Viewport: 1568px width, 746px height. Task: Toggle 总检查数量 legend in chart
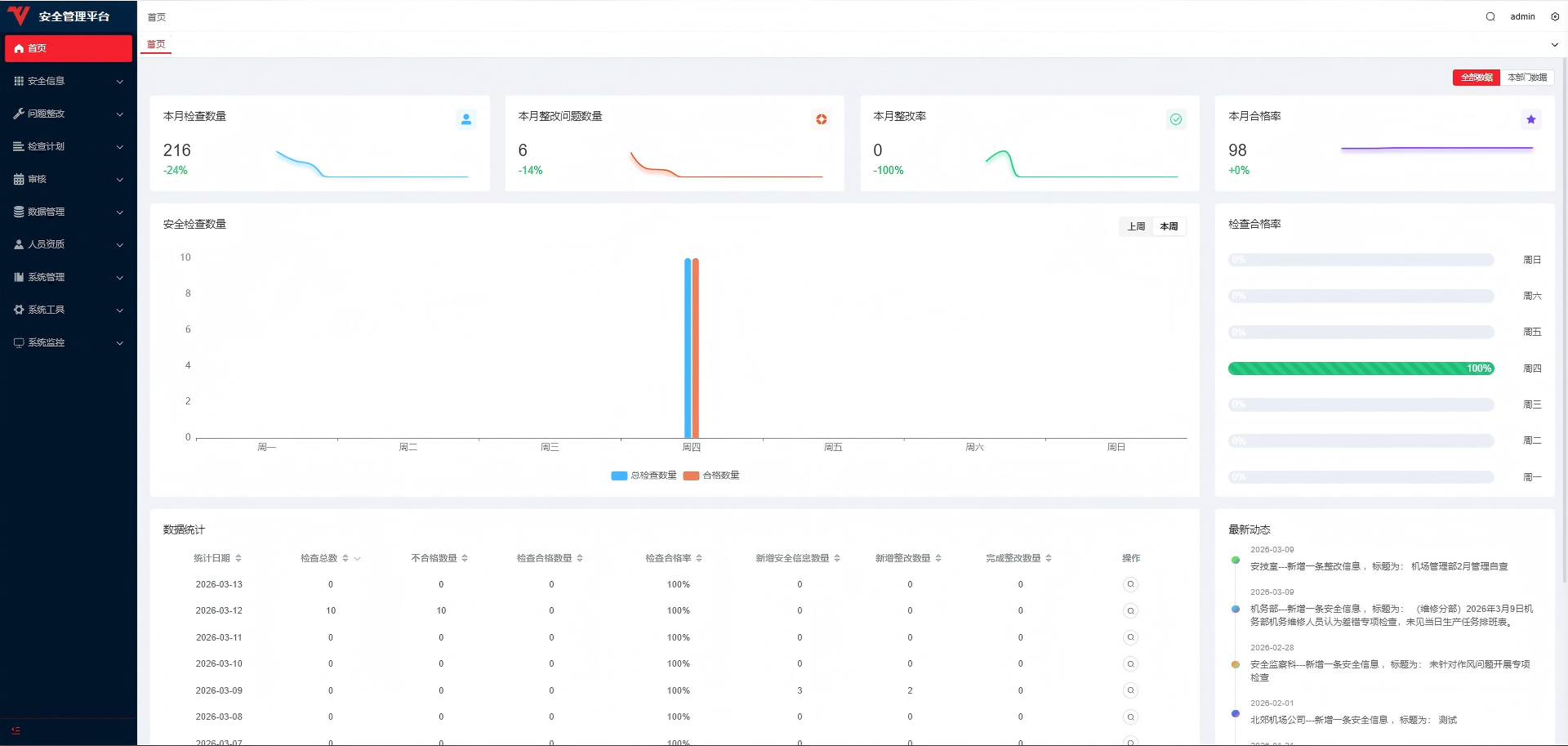point(644,476)
